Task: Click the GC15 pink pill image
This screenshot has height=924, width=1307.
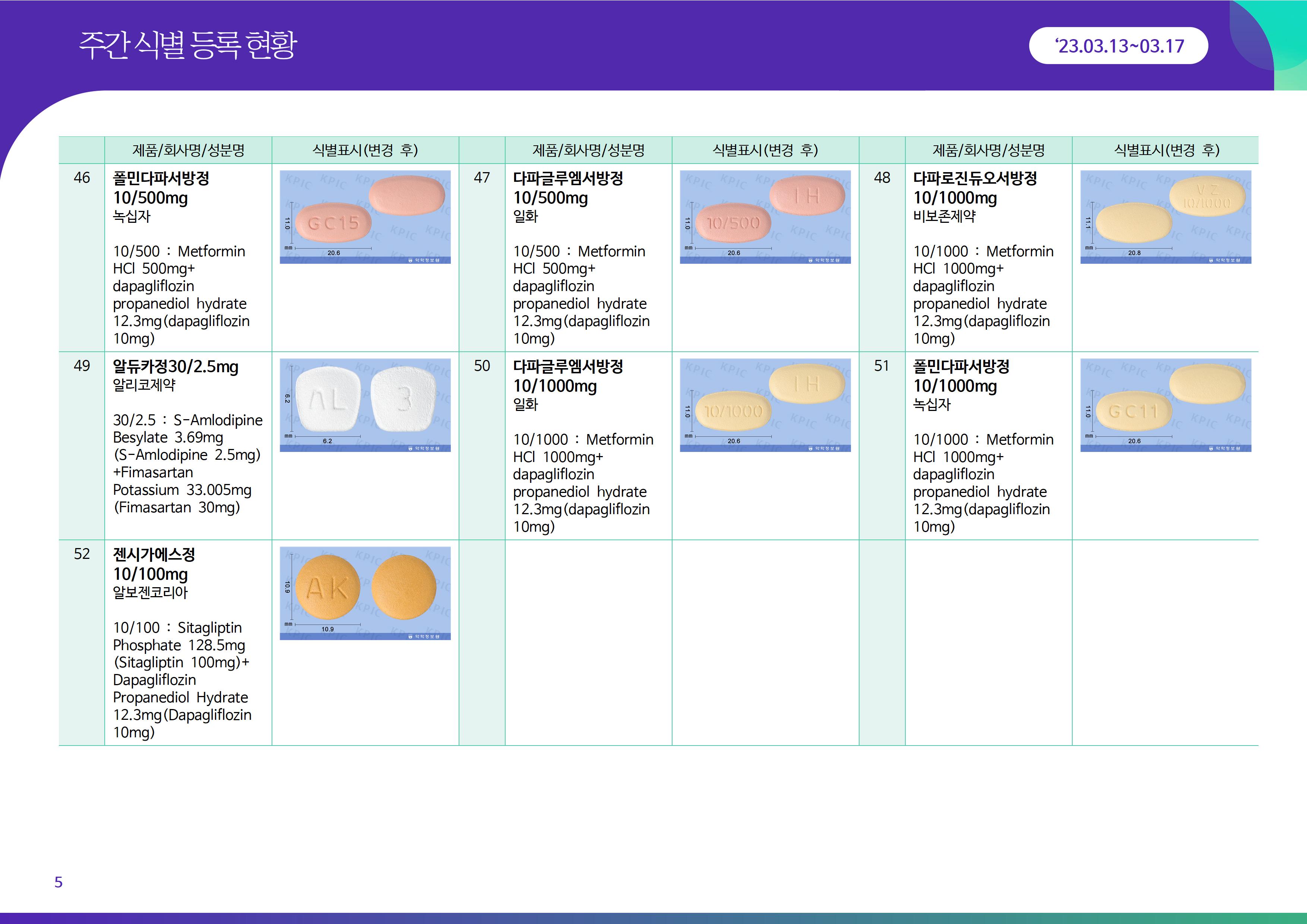Action: point(365,217)
